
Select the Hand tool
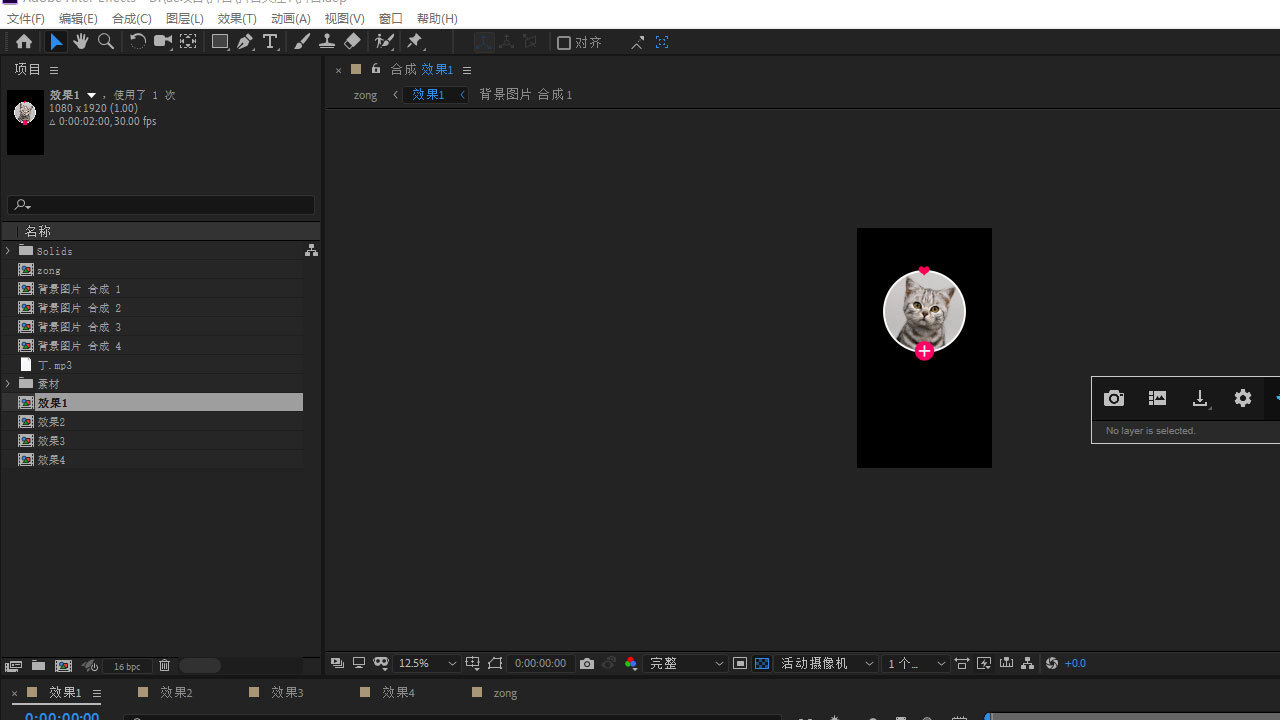point(81,42)
